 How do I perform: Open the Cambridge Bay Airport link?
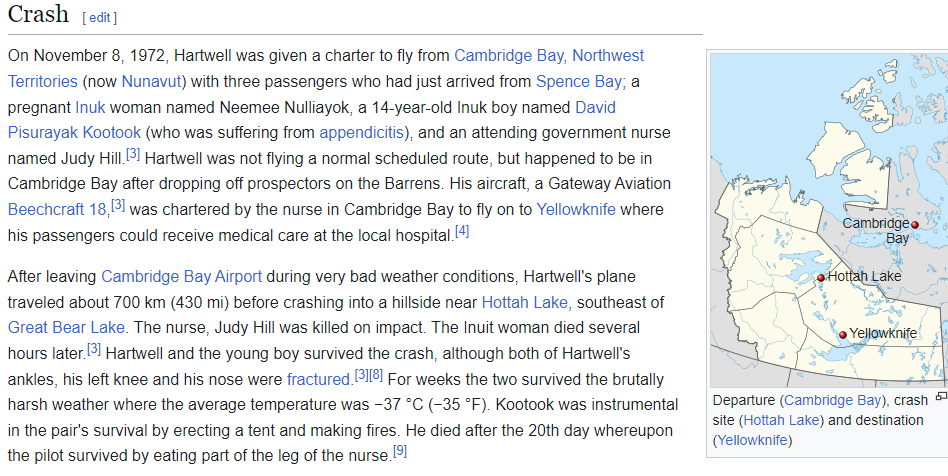[181, 277]
